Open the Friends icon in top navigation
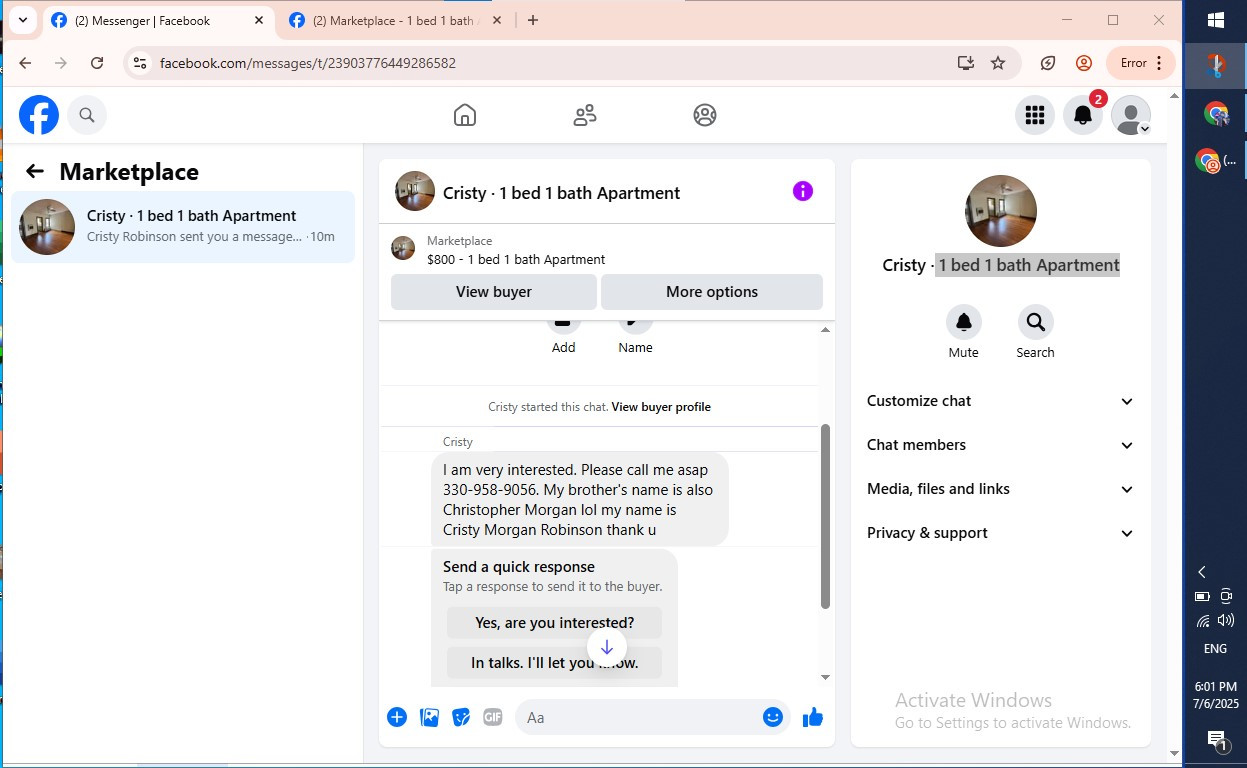Image resolution: width=1247 pixels, height=768 pixels. tap(585, 115)
